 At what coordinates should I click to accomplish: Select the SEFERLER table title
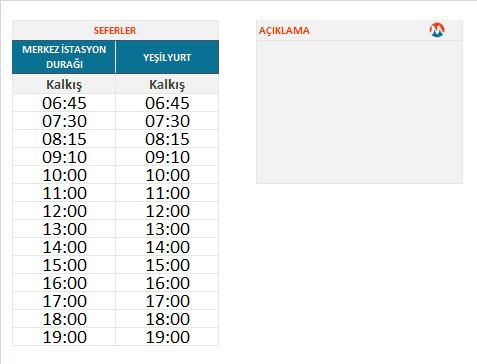[115, 31]
